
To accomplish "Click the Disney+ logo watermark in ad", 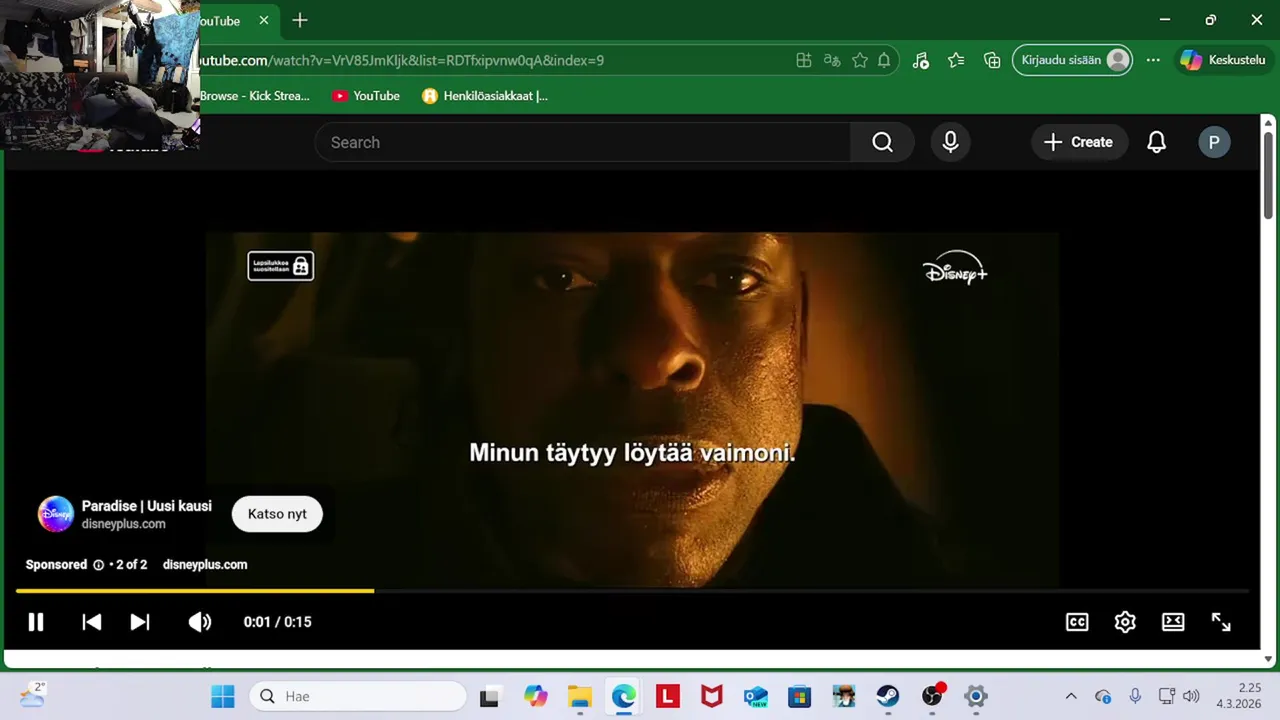I will 955,268.
